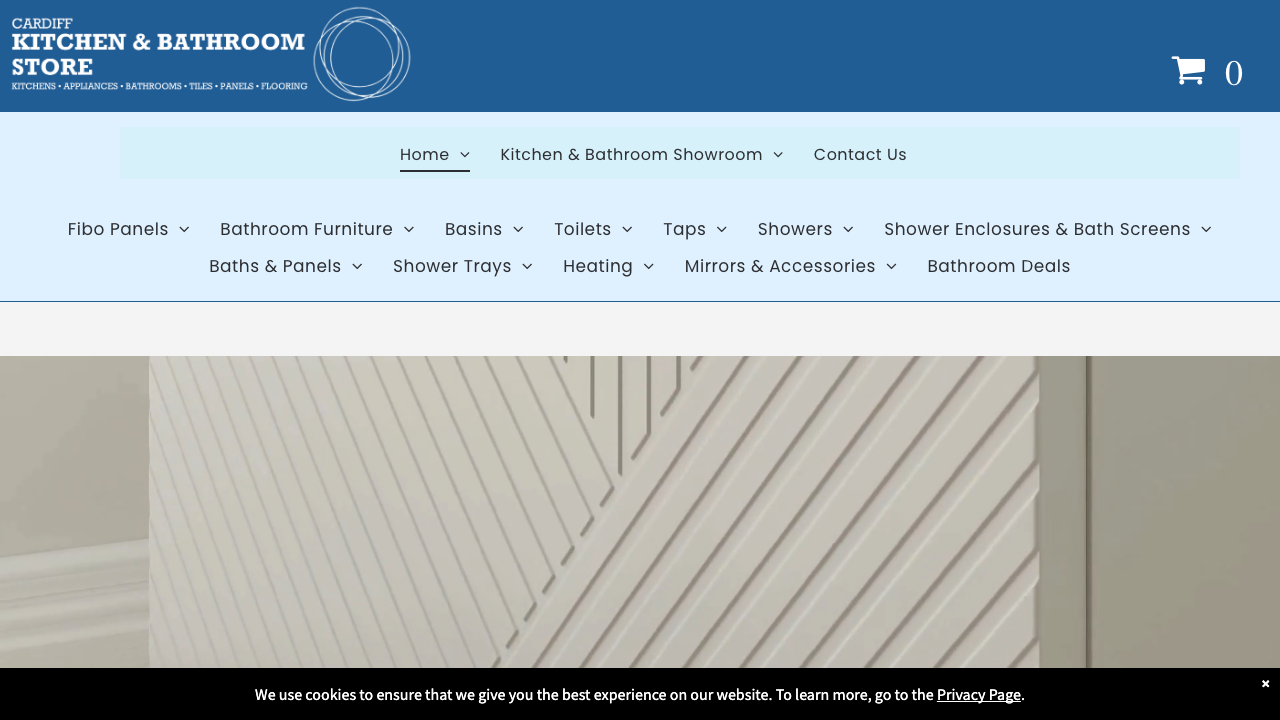This screenshot has width=1280, height=720.
Task: Dismiss the cookies notification banner
Action: [x=1264, y=683]
